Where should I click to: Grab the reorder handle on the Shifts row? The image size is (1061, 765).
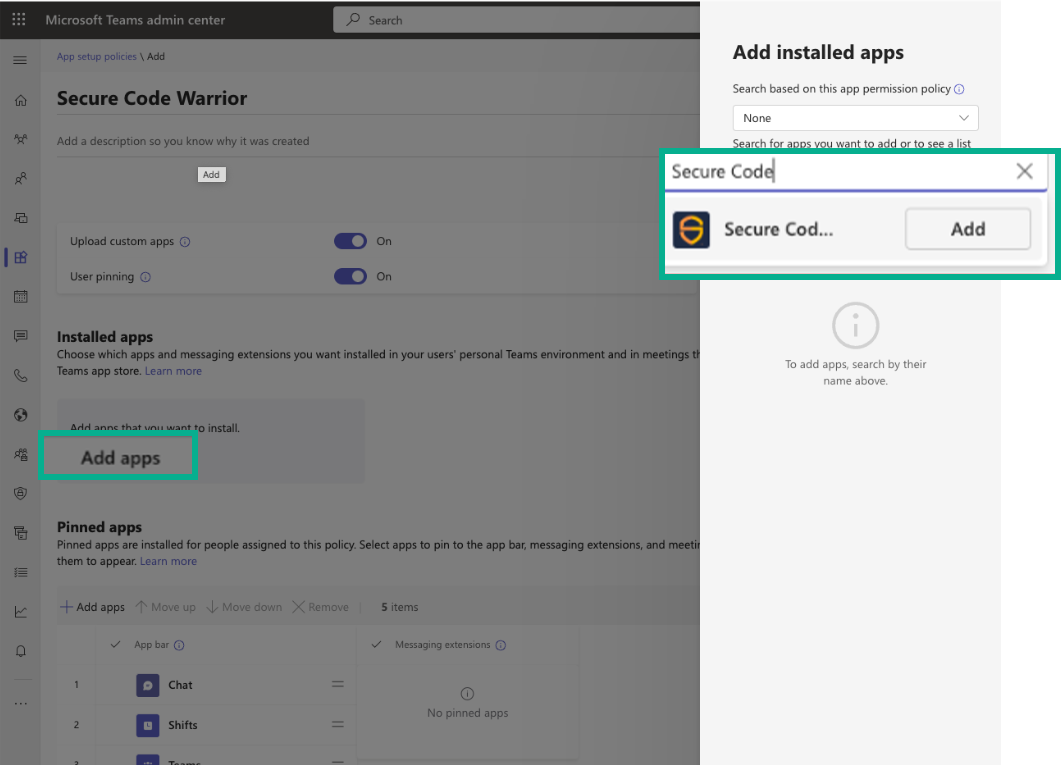338,724
